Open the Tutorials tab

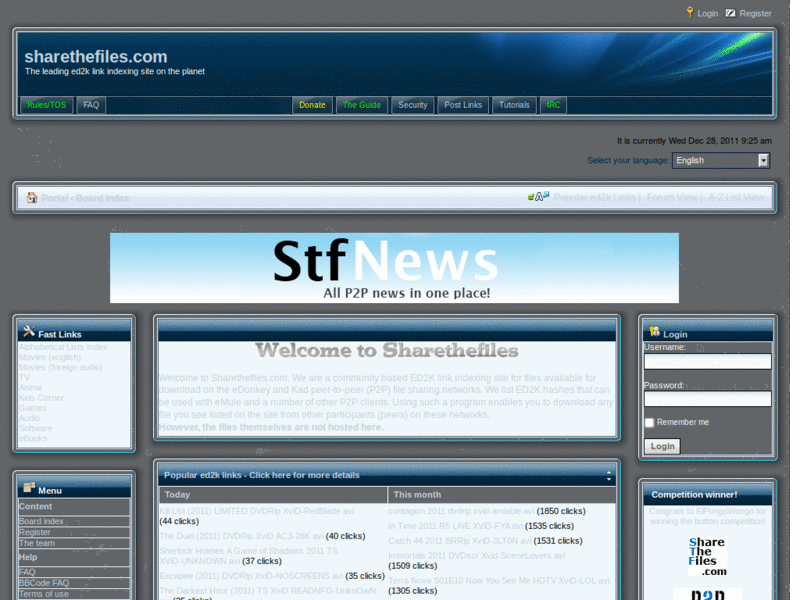point(514,105)
